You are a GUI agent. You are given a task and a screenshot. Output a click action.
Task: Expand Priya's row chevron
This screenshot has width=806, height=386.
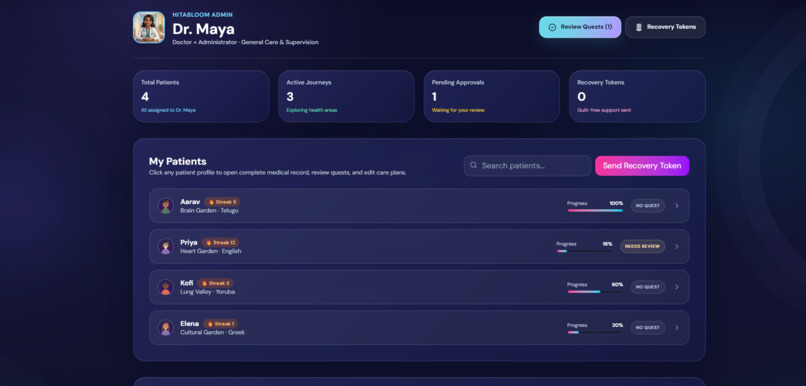(676, 246)
